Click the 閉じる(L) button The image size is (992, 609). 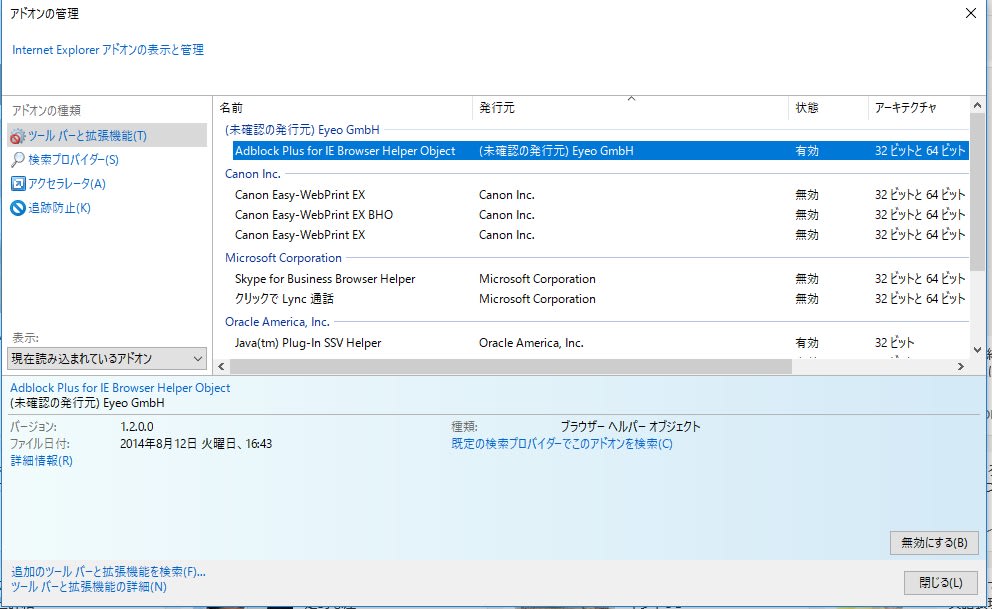tap(941, 582)
